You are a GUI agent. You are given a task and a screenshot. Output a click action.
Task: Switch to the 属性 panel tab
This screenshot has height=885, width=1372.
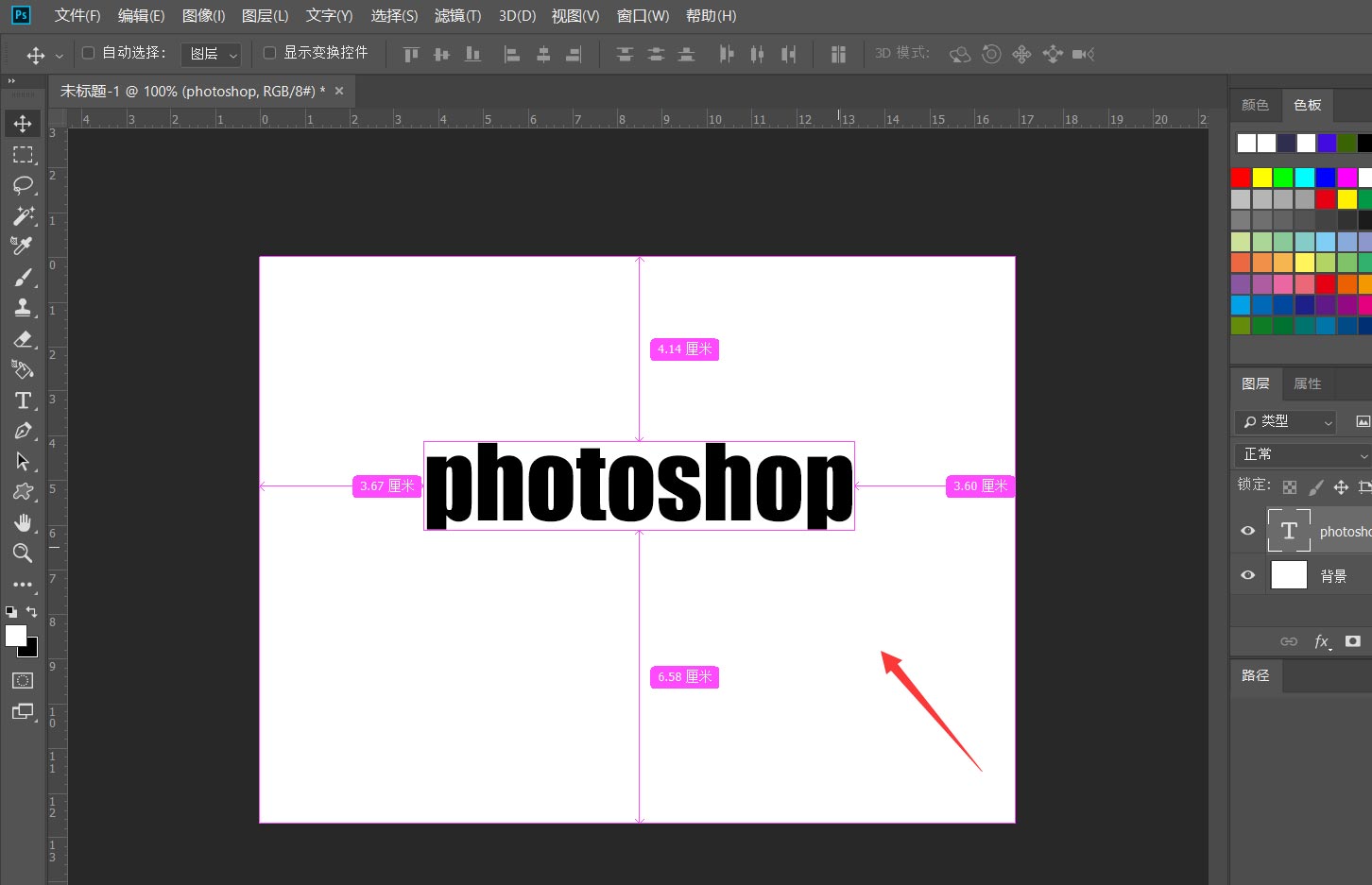[x=1308, y=383]
